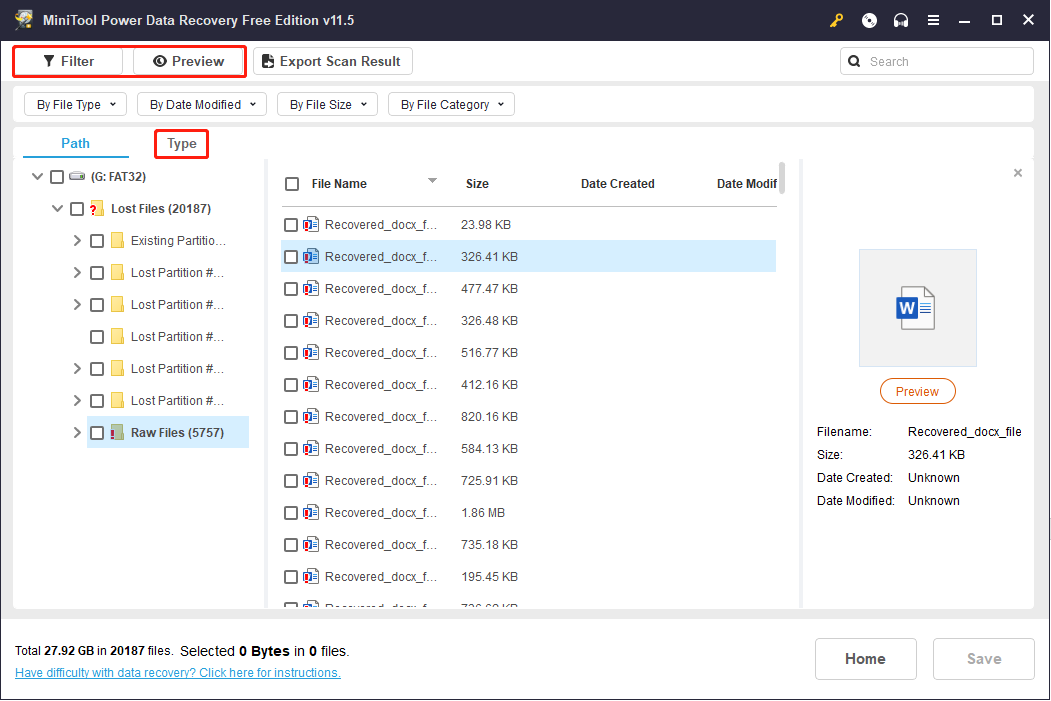1051x701 pixels.
Task: Open the By File Category dropdown
Action: point(451,105)
